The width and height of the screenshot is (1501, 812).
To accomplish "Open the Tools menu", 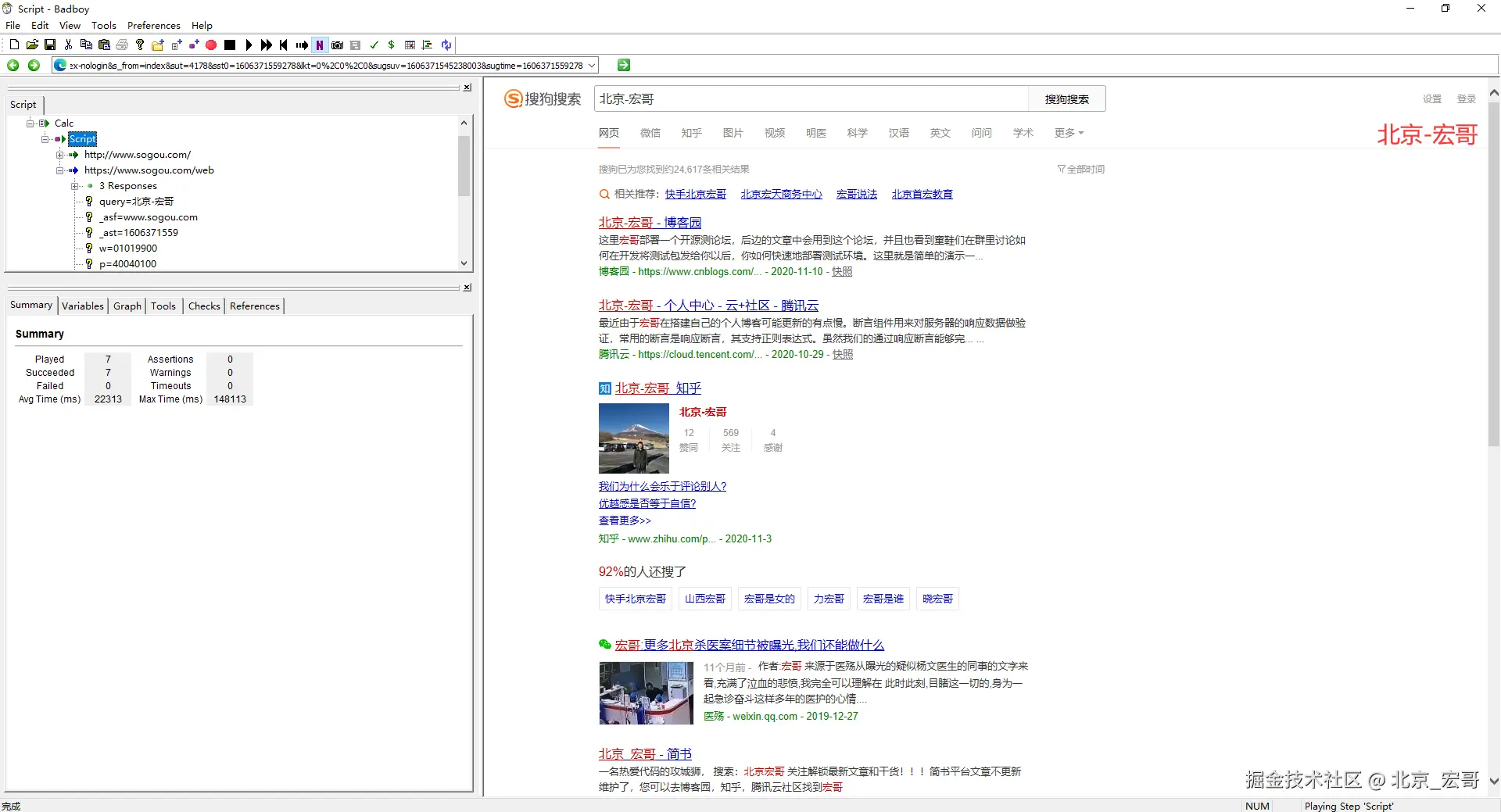I will click(x=104, y=26).
